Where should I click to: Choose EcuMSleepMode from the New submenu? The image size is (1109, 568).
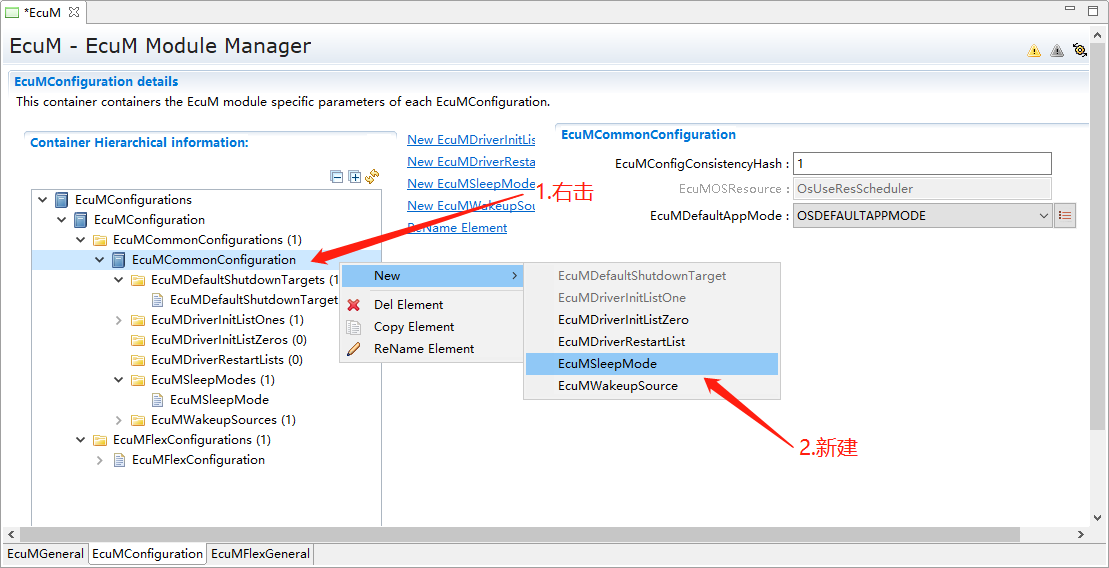click(607, 364)
